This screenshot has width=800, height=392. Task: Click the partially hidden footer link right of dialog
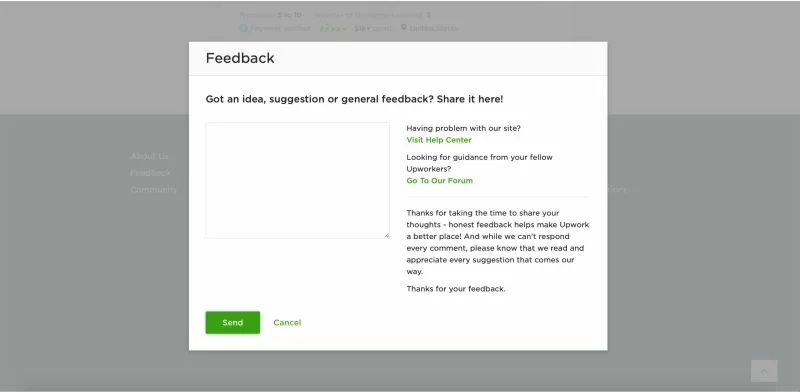coord(617,189)
